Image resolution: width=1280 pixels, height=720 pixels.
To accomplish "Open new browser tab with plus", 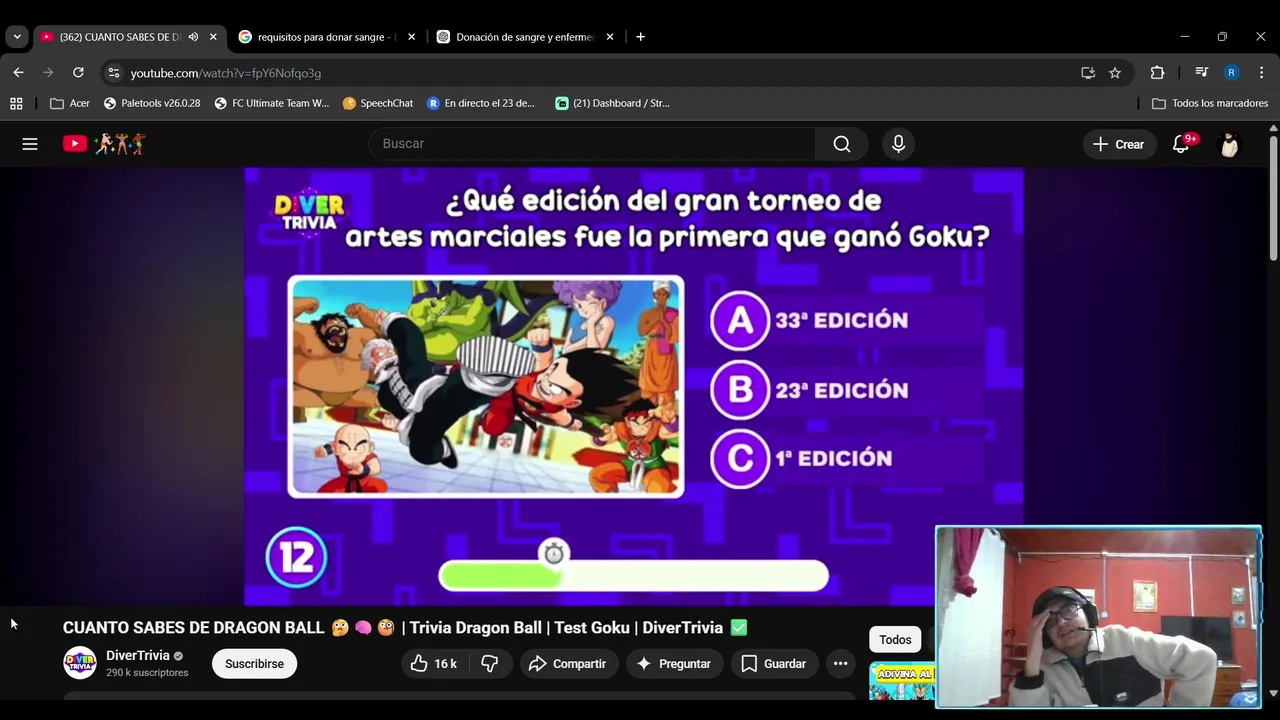I will click(640, 37).
